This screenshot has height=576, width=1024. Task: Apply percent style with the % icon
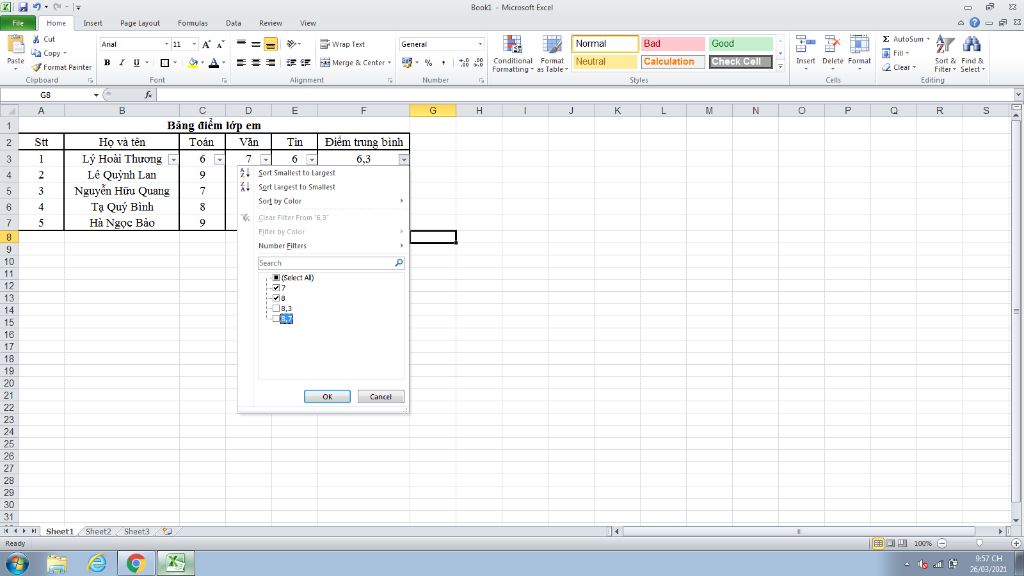point(428,63)
